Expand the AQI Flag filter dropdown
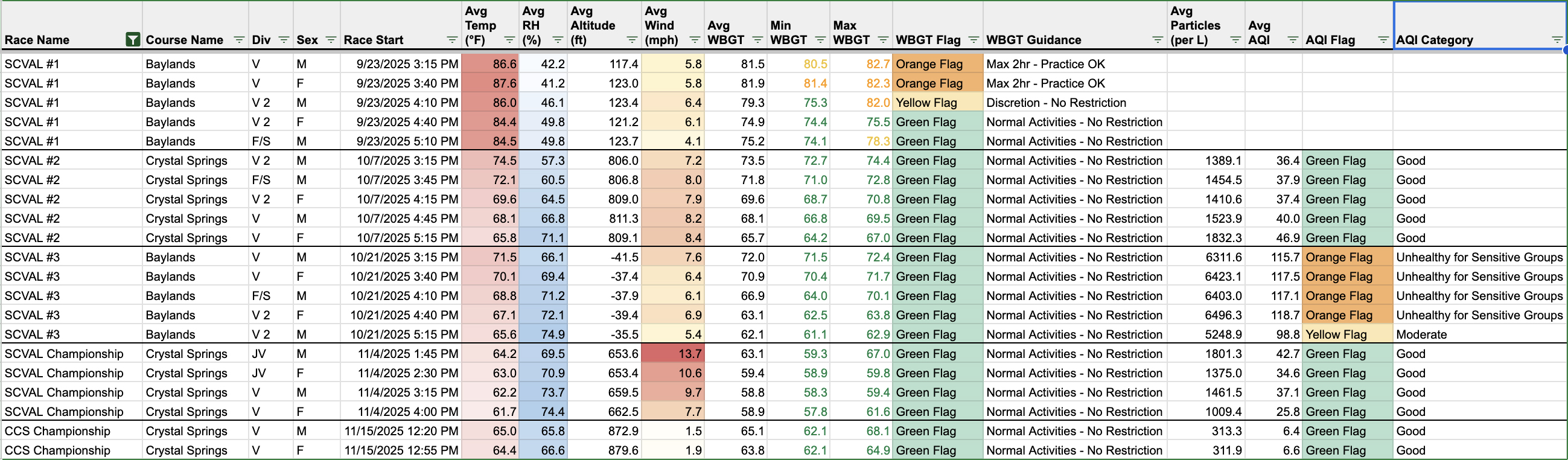The height and width of the screenshot is (460, 1568). pyautogui.click(x=1383, y=40)
